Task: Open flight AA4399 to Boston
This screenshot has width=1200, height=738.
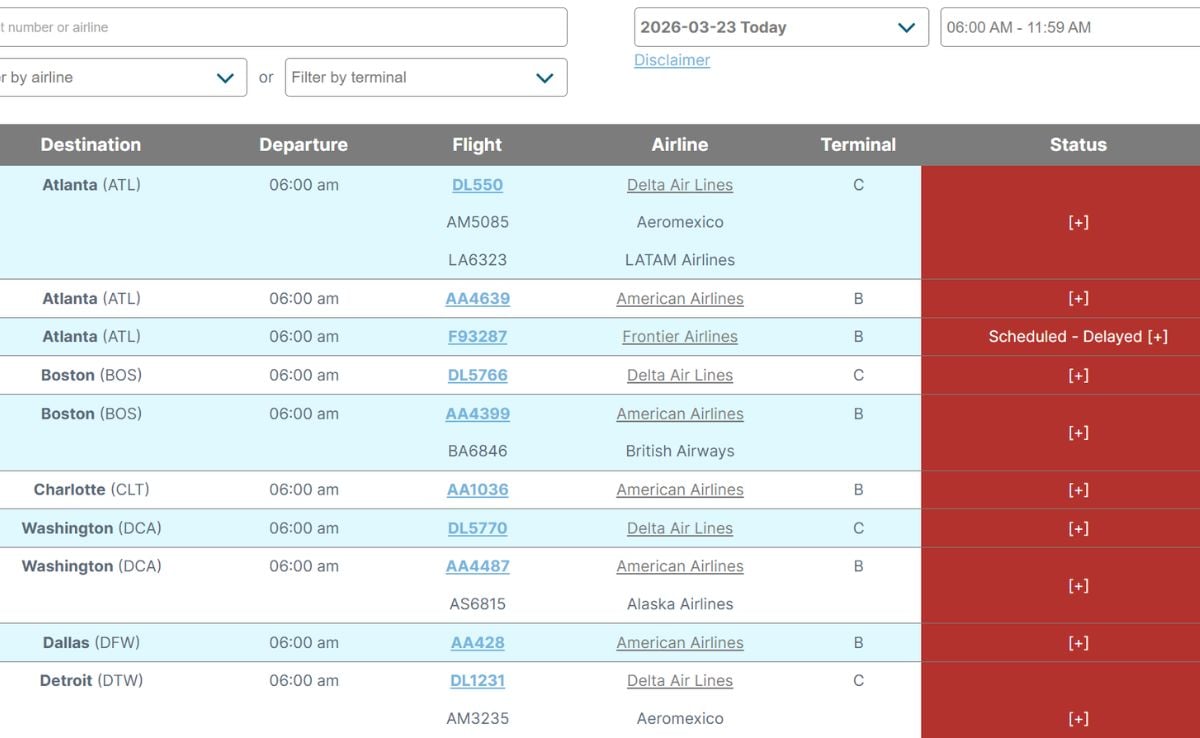Action: pyautogui.click(x=477, y=414)
